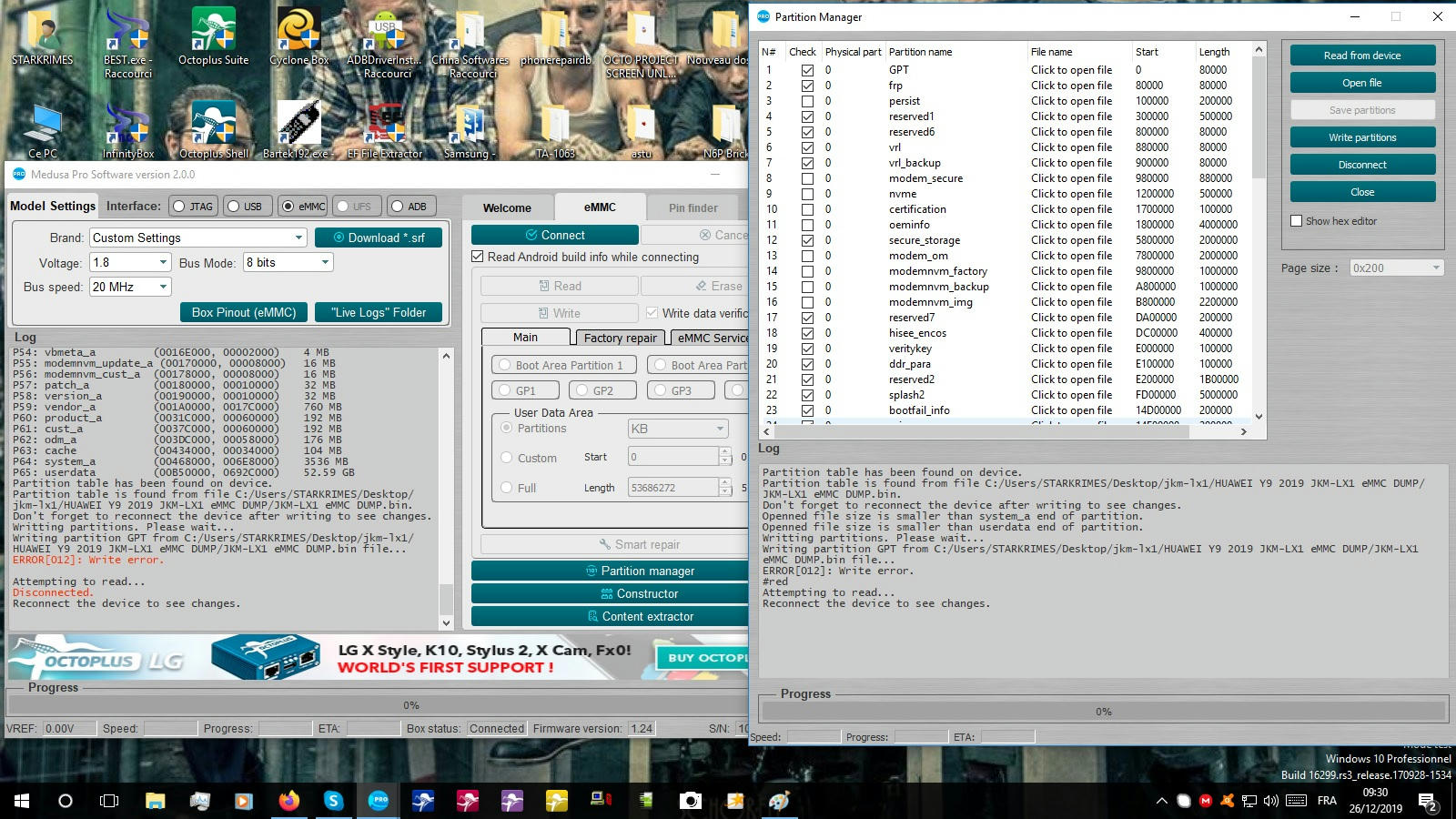Open the Content extractor button
1456x819 pixels.
coord(610,616)
